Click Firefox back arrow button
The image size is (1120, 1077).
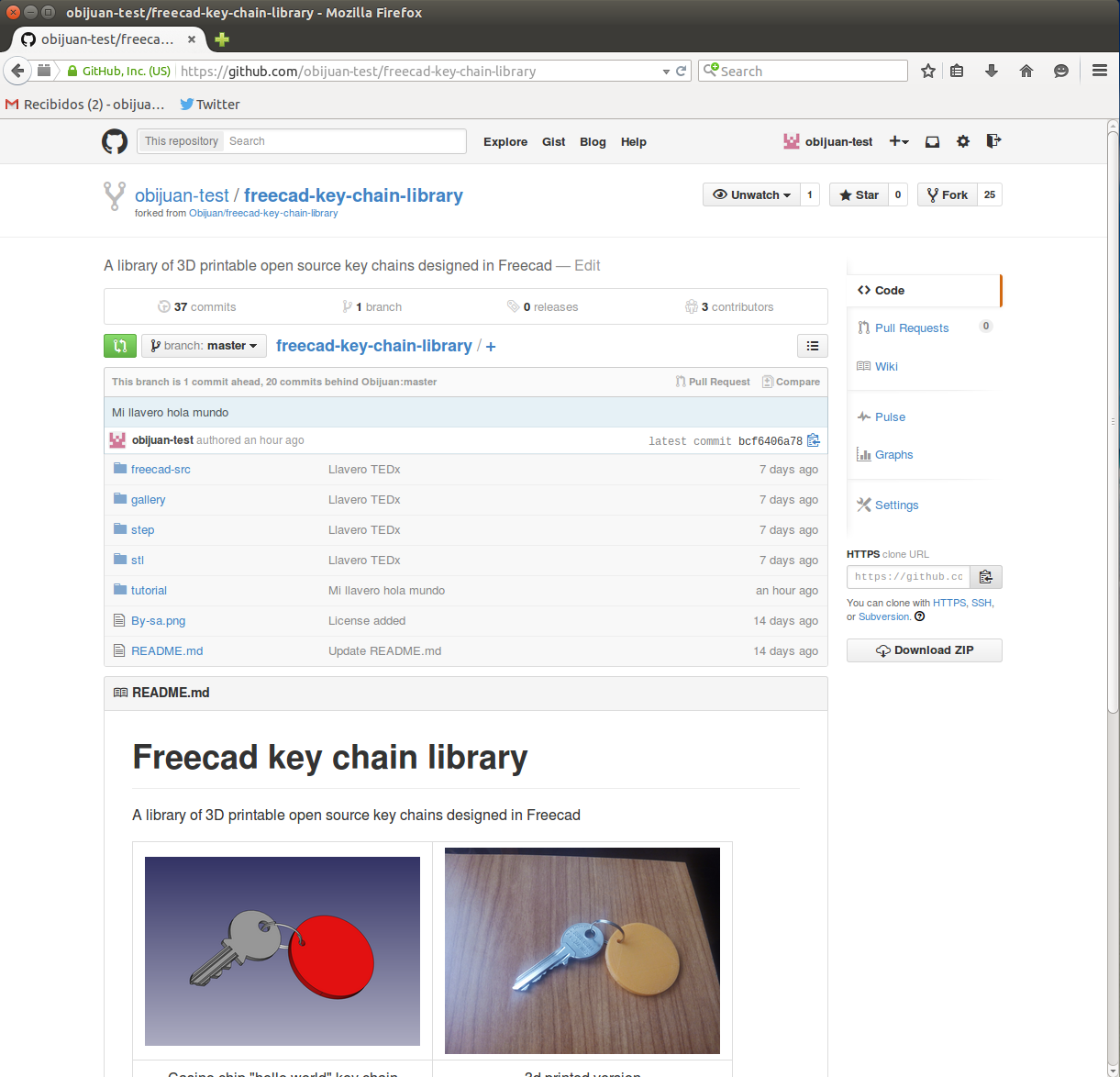point(17,71)
